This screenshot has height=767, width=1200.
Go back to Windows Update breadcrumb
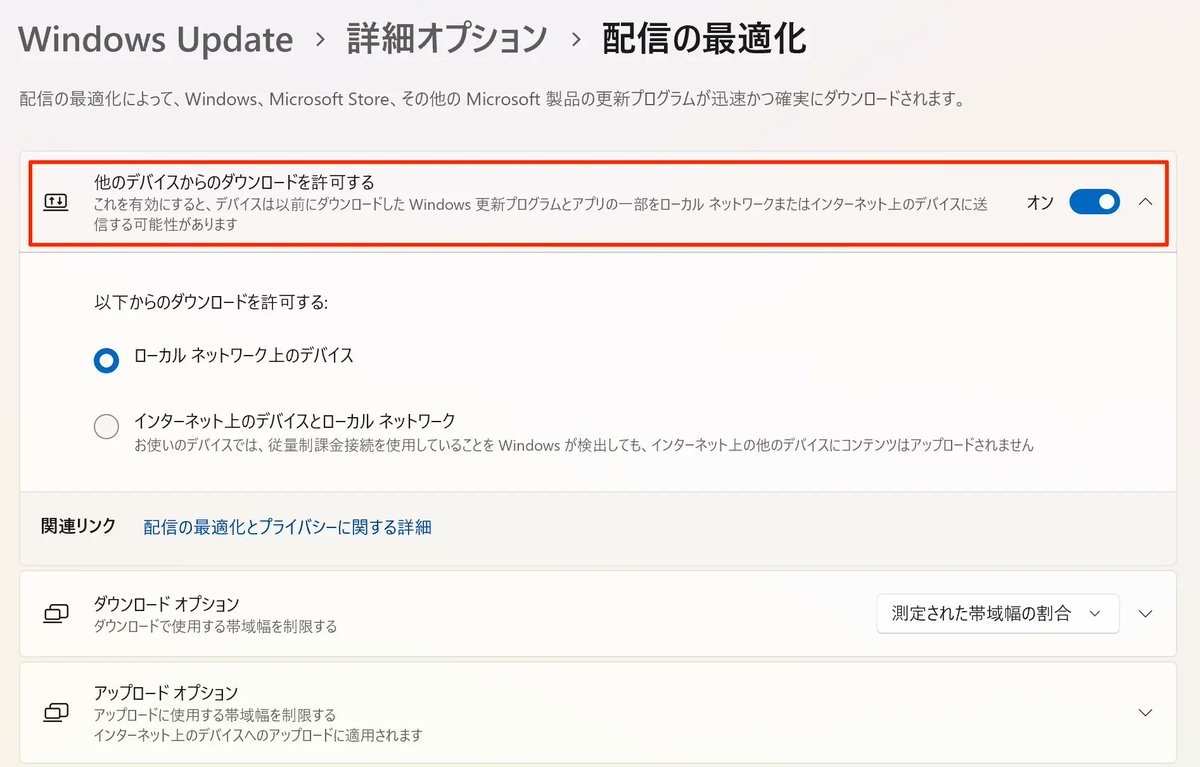[x=156, y=40]
